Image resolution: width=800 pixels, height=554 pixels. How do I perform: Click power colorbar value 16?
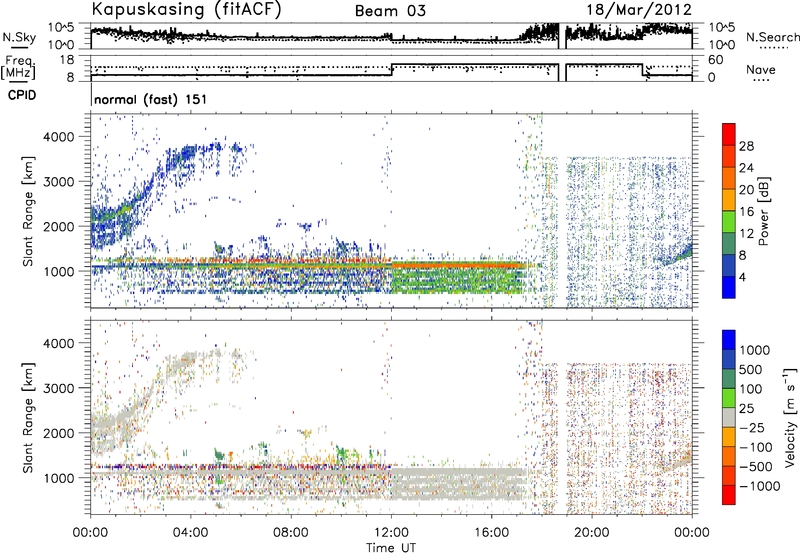pyautogui.click(x=746, y=212)
